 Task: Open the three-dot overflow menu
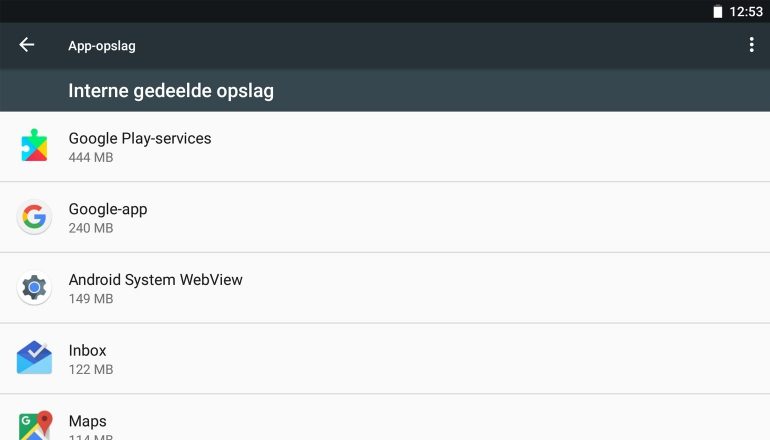(x=751, y=45)
